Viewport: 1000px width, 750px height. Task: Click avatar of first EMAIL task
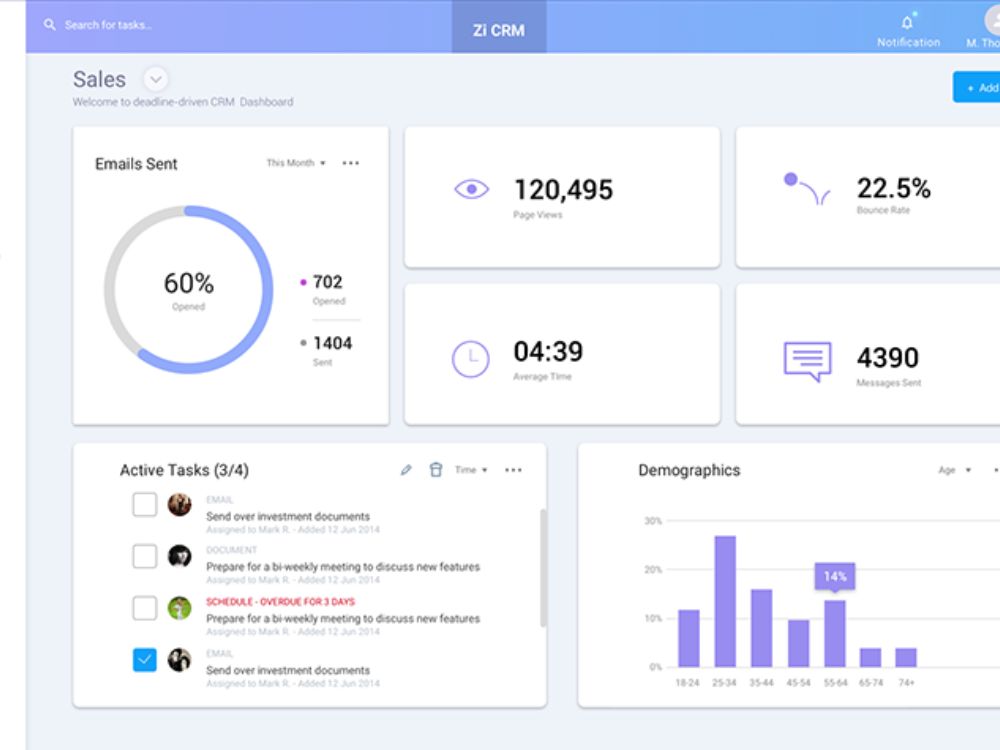pyautogui.click(x=179, y=504)
